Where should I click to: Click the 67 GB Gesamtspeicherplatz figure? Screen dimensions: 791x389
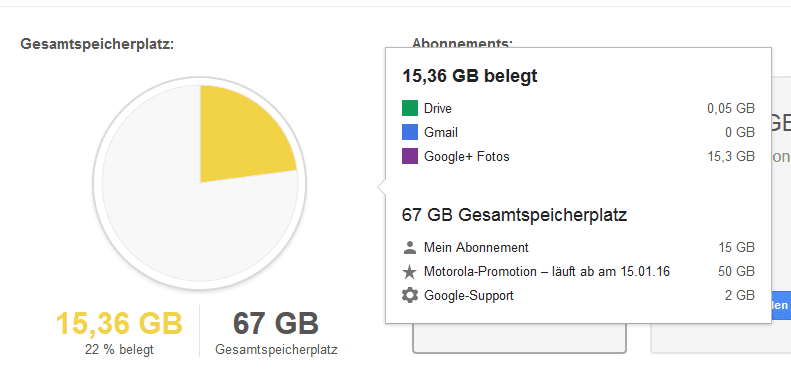(x=276, y=324)
